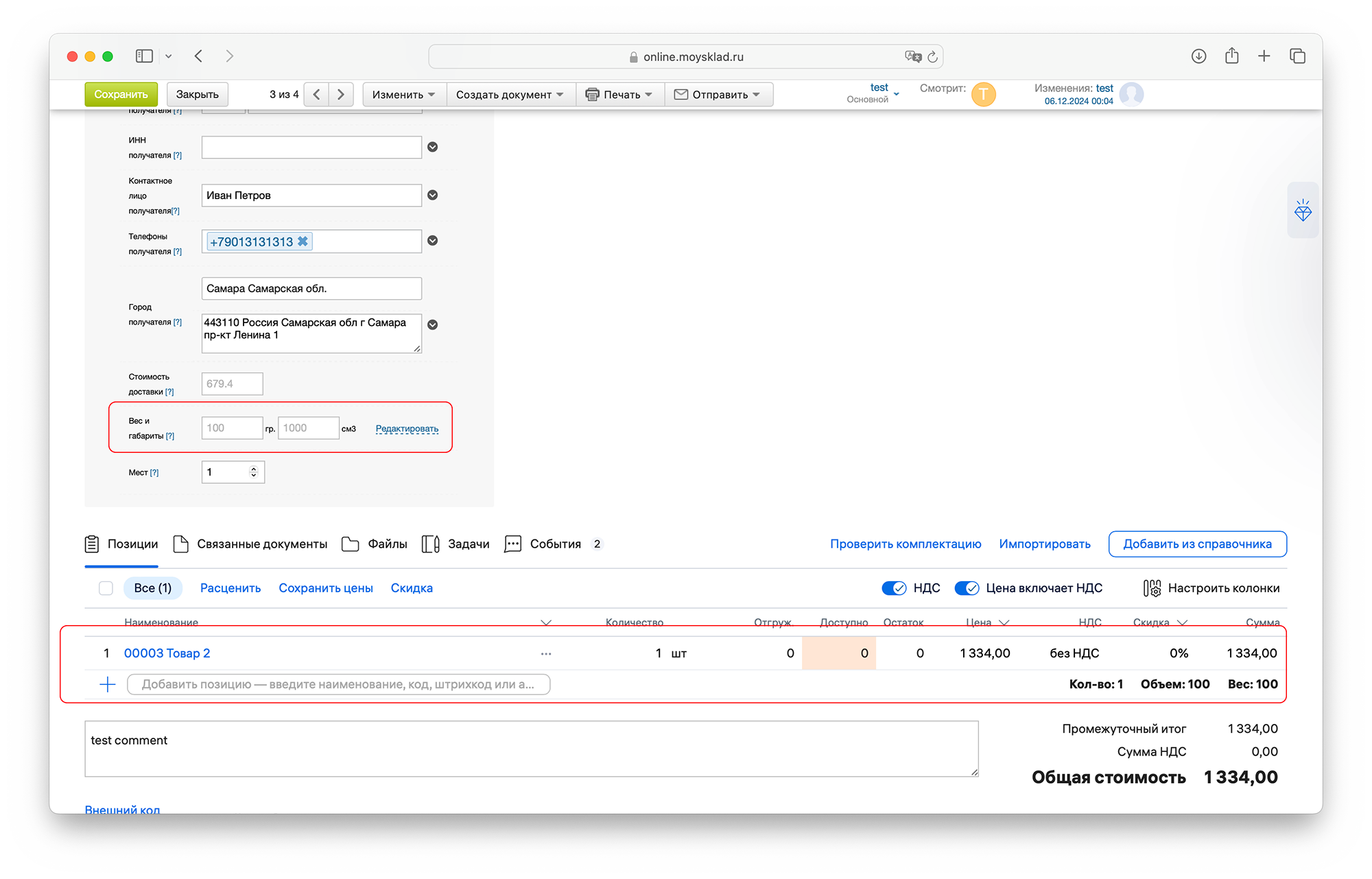This screenshot has height=879, width=1372.
Task: Open the Печать dropdown
Action: click(x=620, y=95)
